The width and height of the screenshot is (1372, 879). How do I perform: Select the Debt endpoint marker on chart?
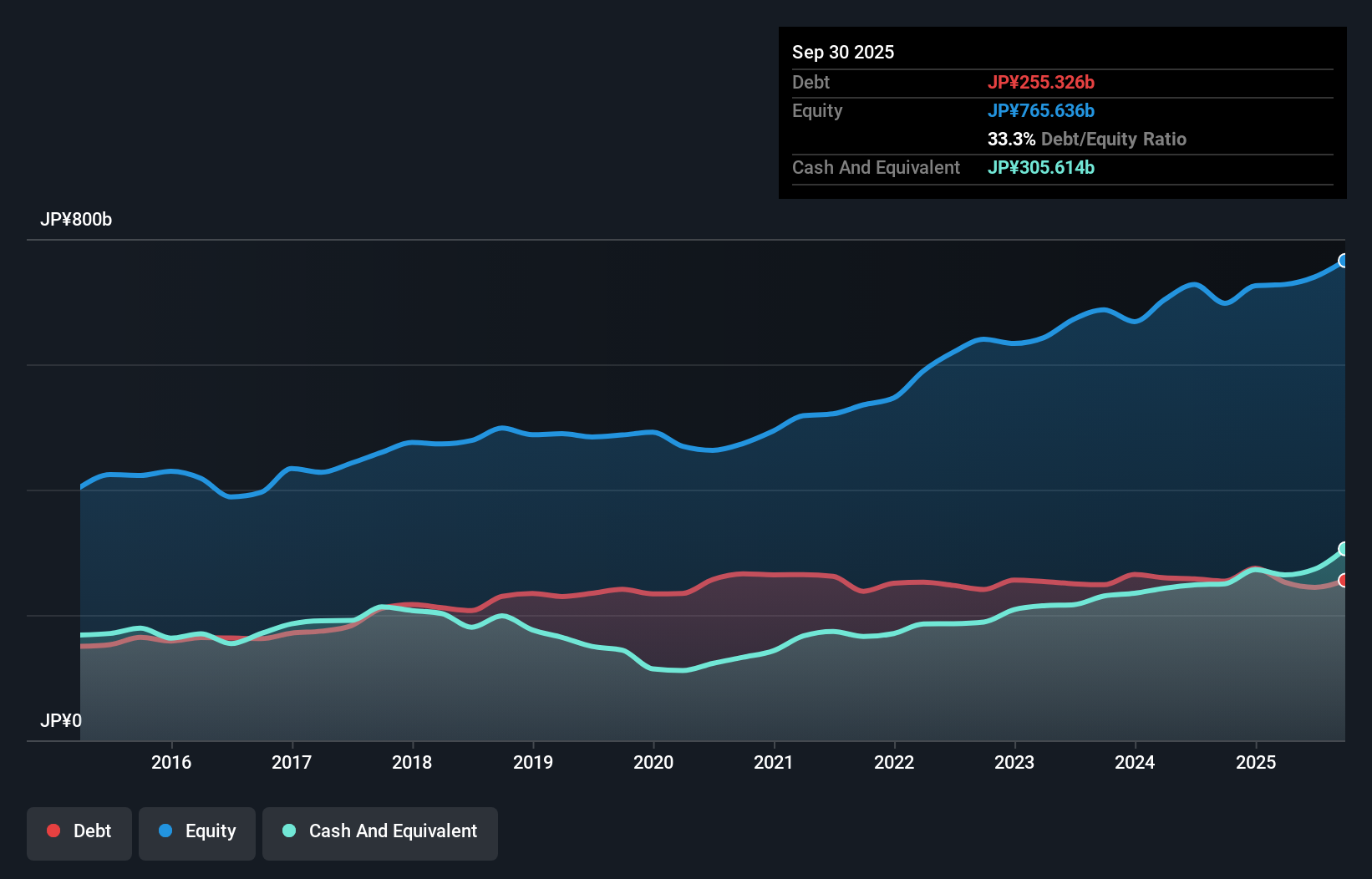[1344, 580]
